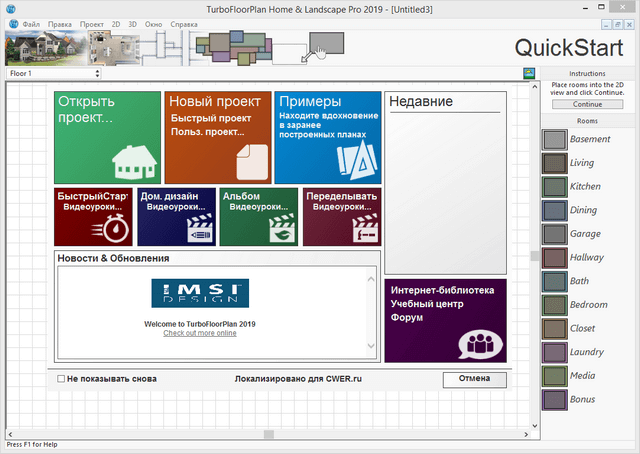The image size is (640, 454).
Task: Follow the Check out more online link
Action: (200, 333)
